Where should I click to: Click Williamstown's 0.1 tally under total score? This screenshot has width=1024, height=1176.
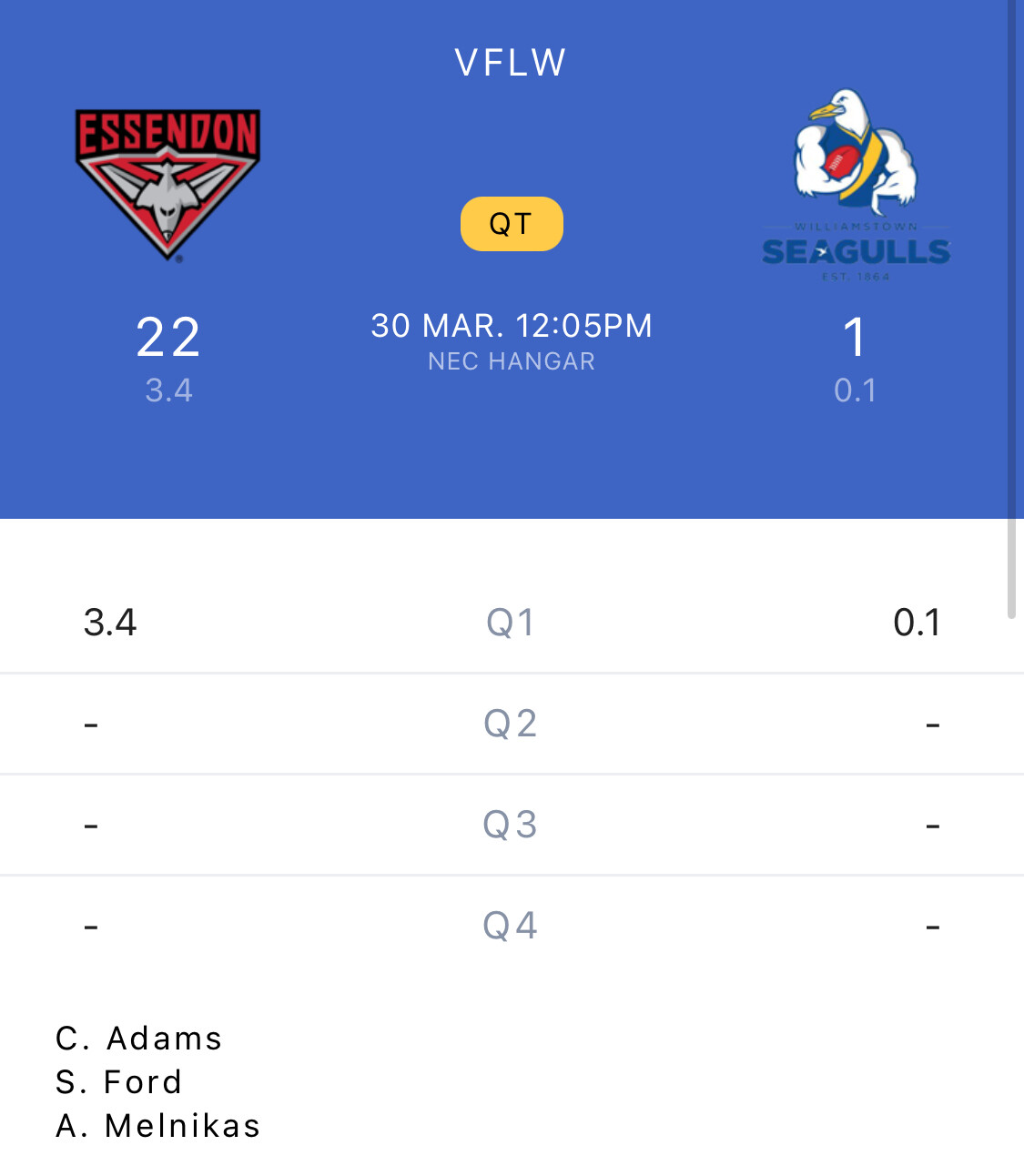[x=855, y=390]
